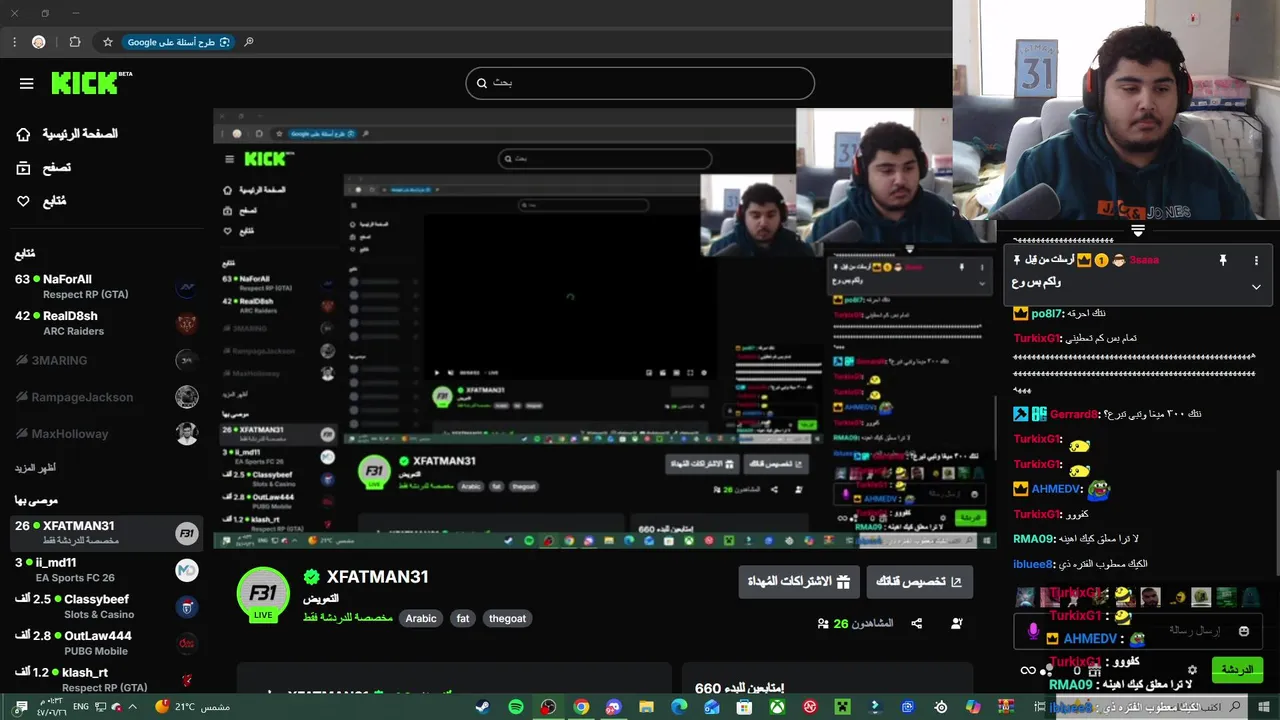1280x720 pixels.
Task: Click the gift subscriptions button
Action: [x=799, y=582]
